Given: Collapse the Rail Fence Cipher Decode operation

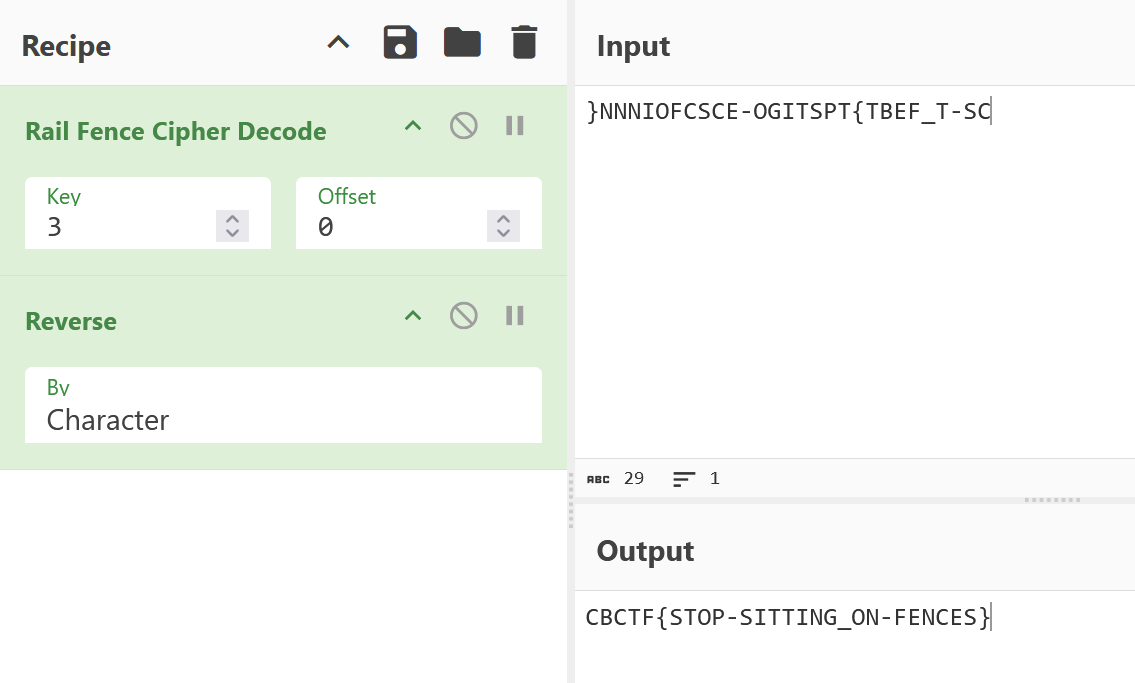Looking at the screenshot, I should (413, 126).
